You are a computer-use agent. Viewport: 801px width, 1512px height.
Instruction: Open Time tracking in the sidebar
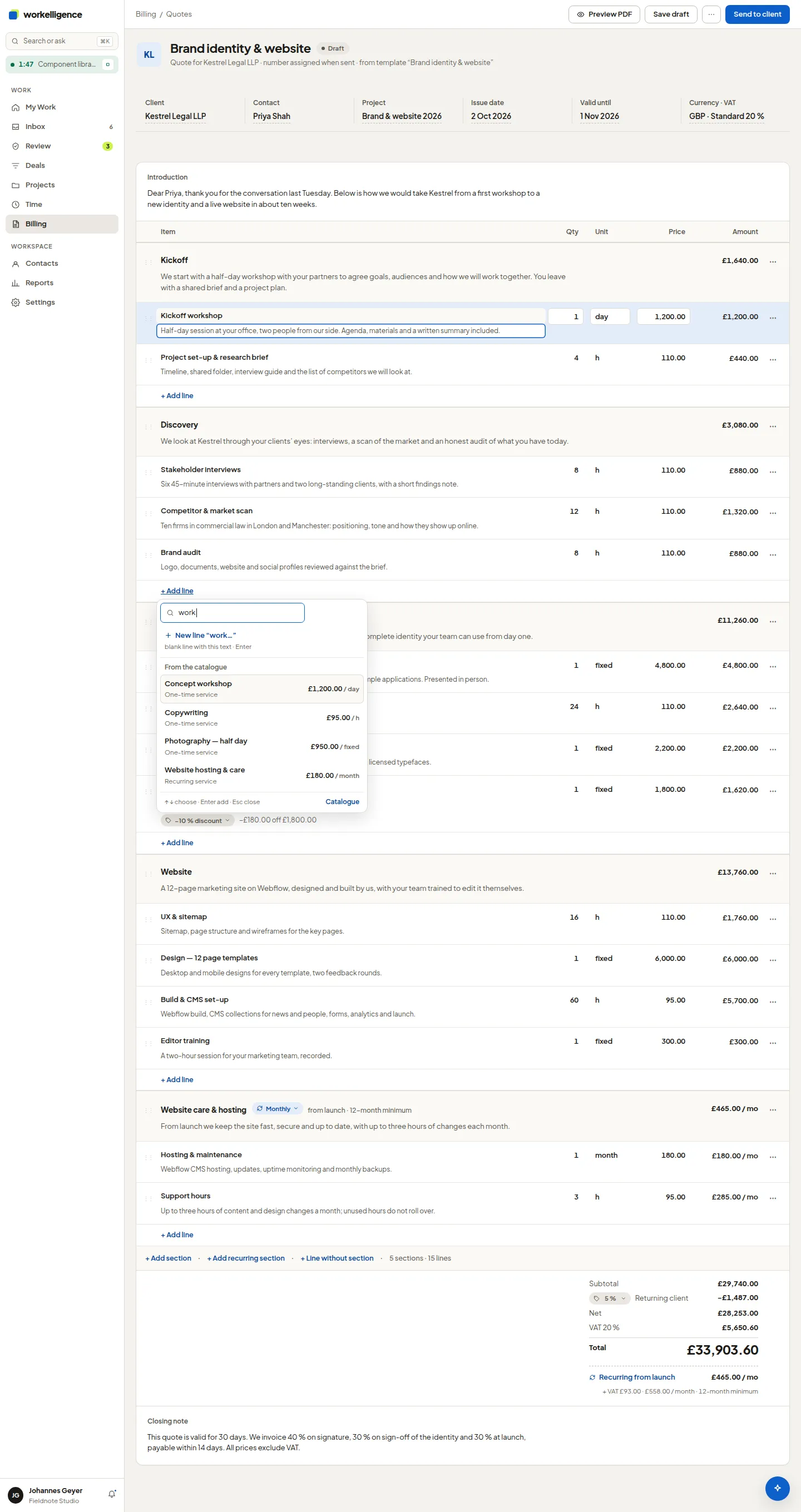(x=62, y=204)
